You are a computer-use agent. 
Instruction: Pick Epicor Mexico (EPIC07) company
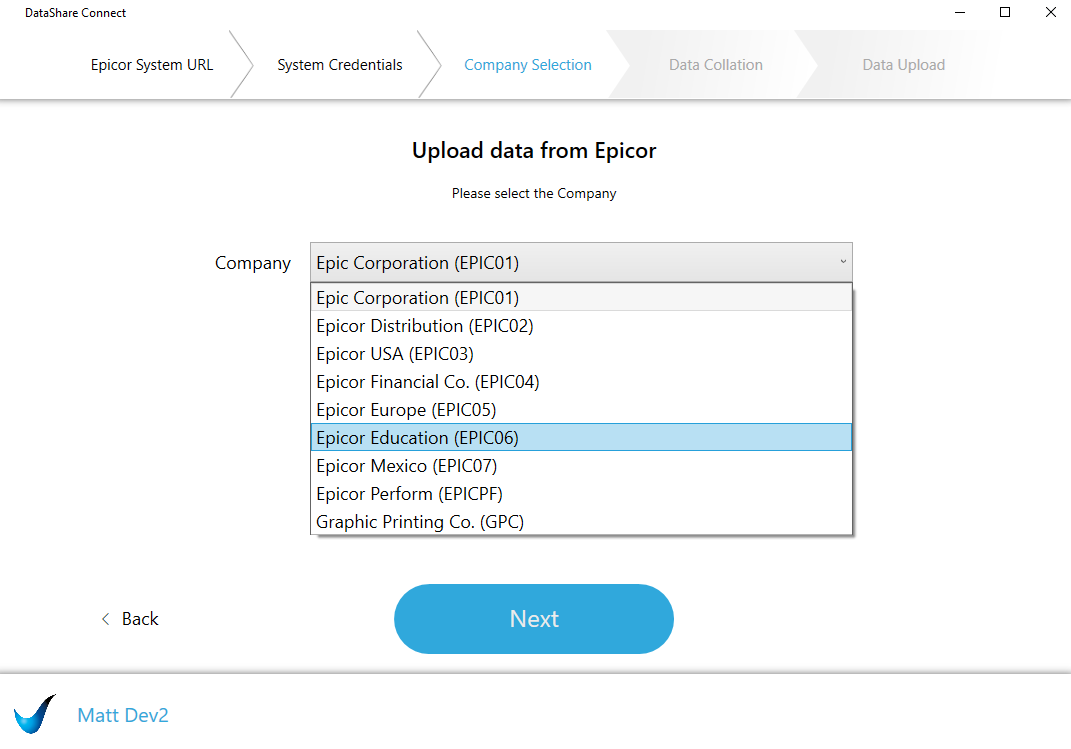pyautogui.click(x=581, y=466)
